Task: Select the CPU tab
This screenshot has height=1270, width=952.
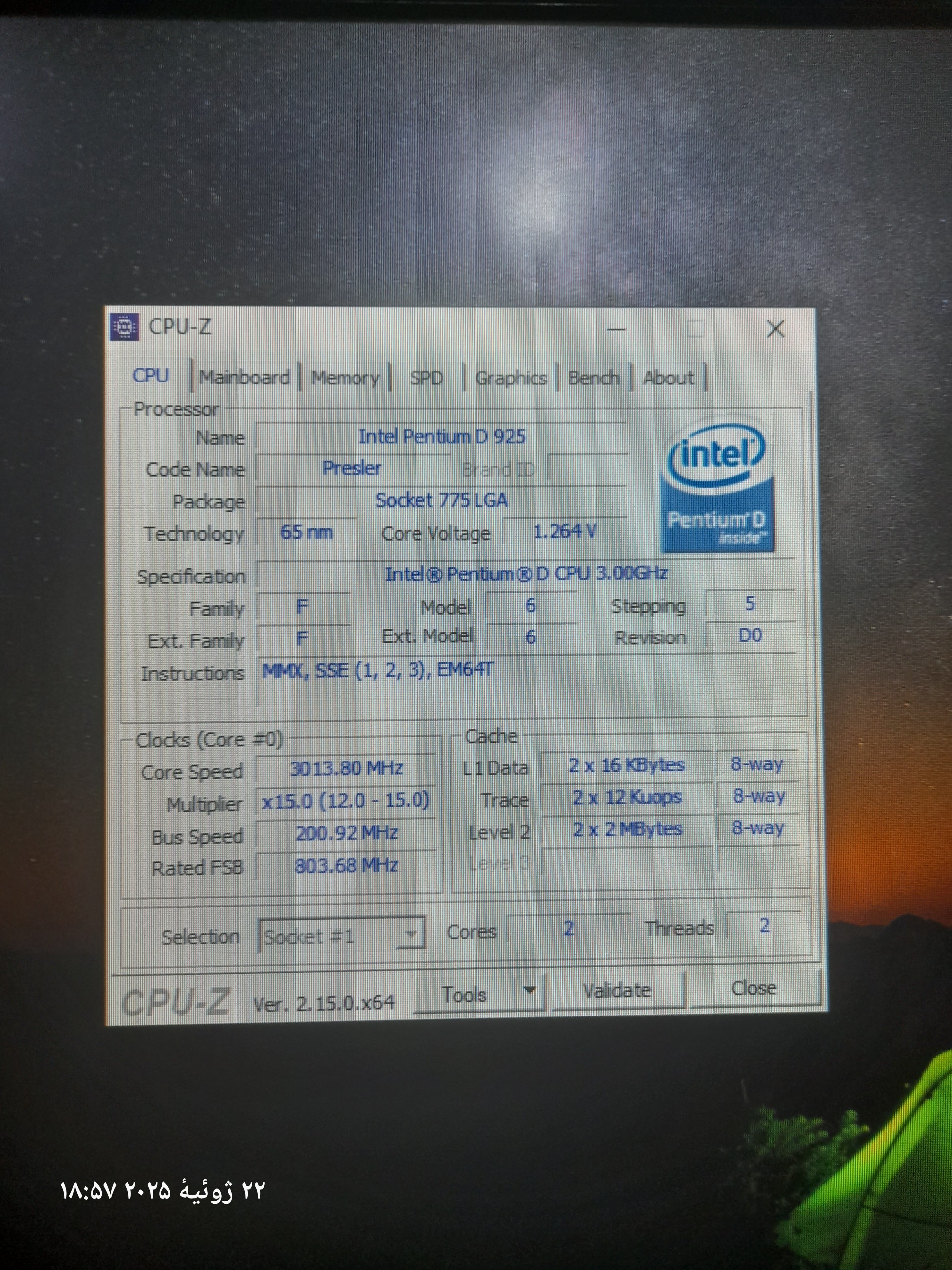Action: (x=151, y=375)
